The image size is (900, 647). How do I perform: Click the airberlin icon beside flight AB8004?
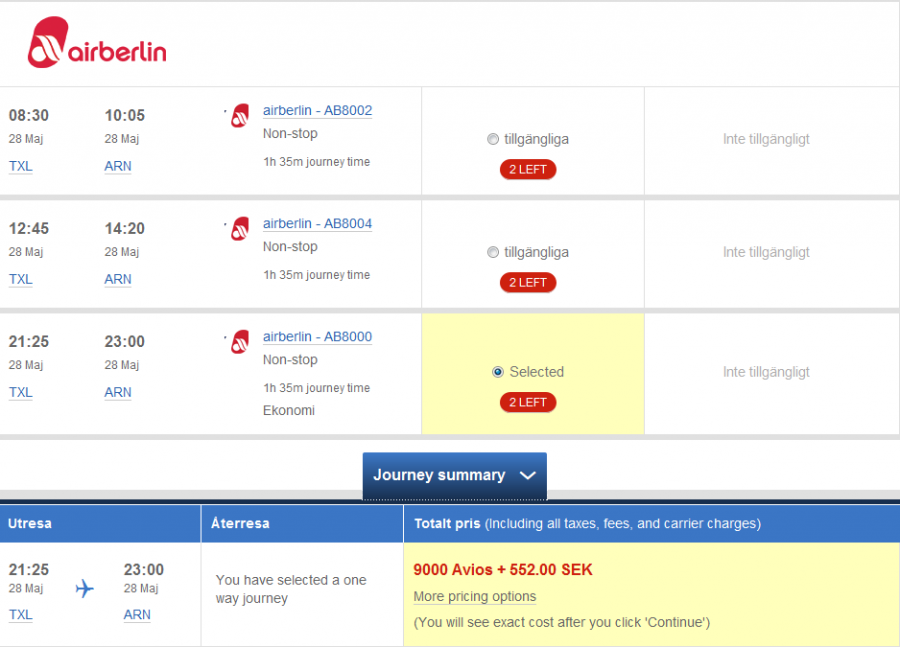(x=240, y=229)
